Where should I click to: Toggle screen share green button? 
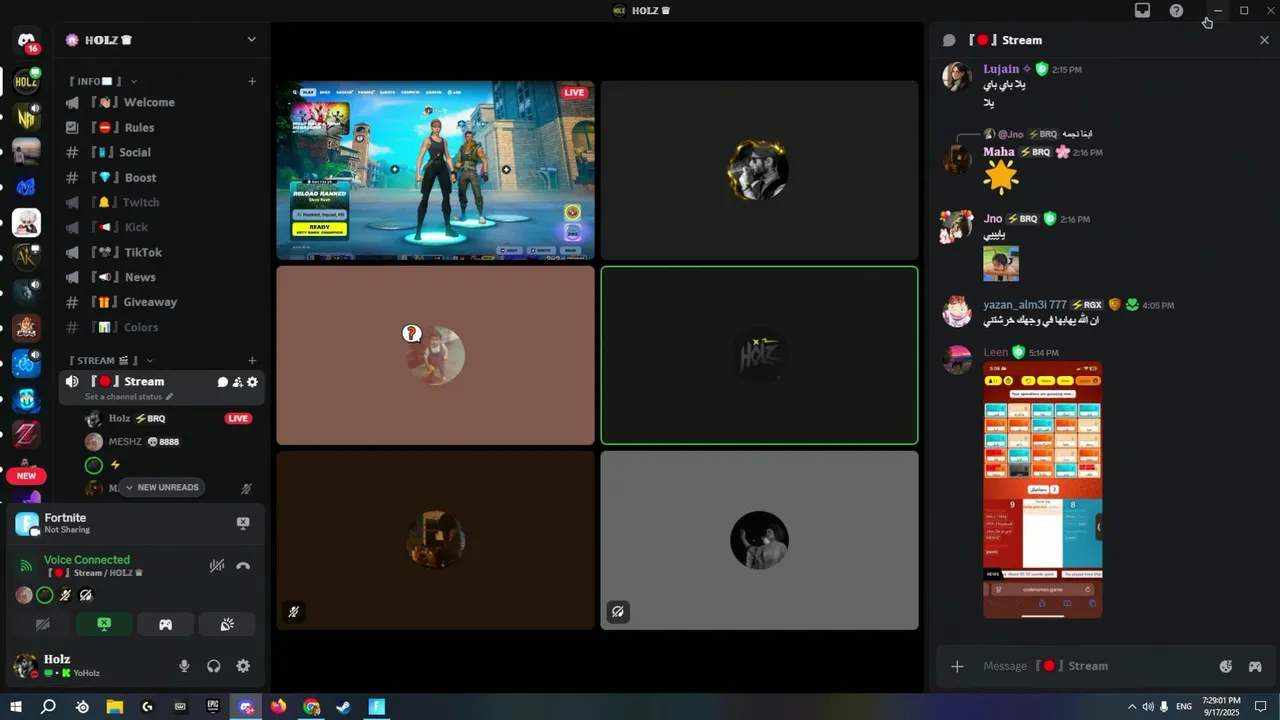click(x=104, y=625)
